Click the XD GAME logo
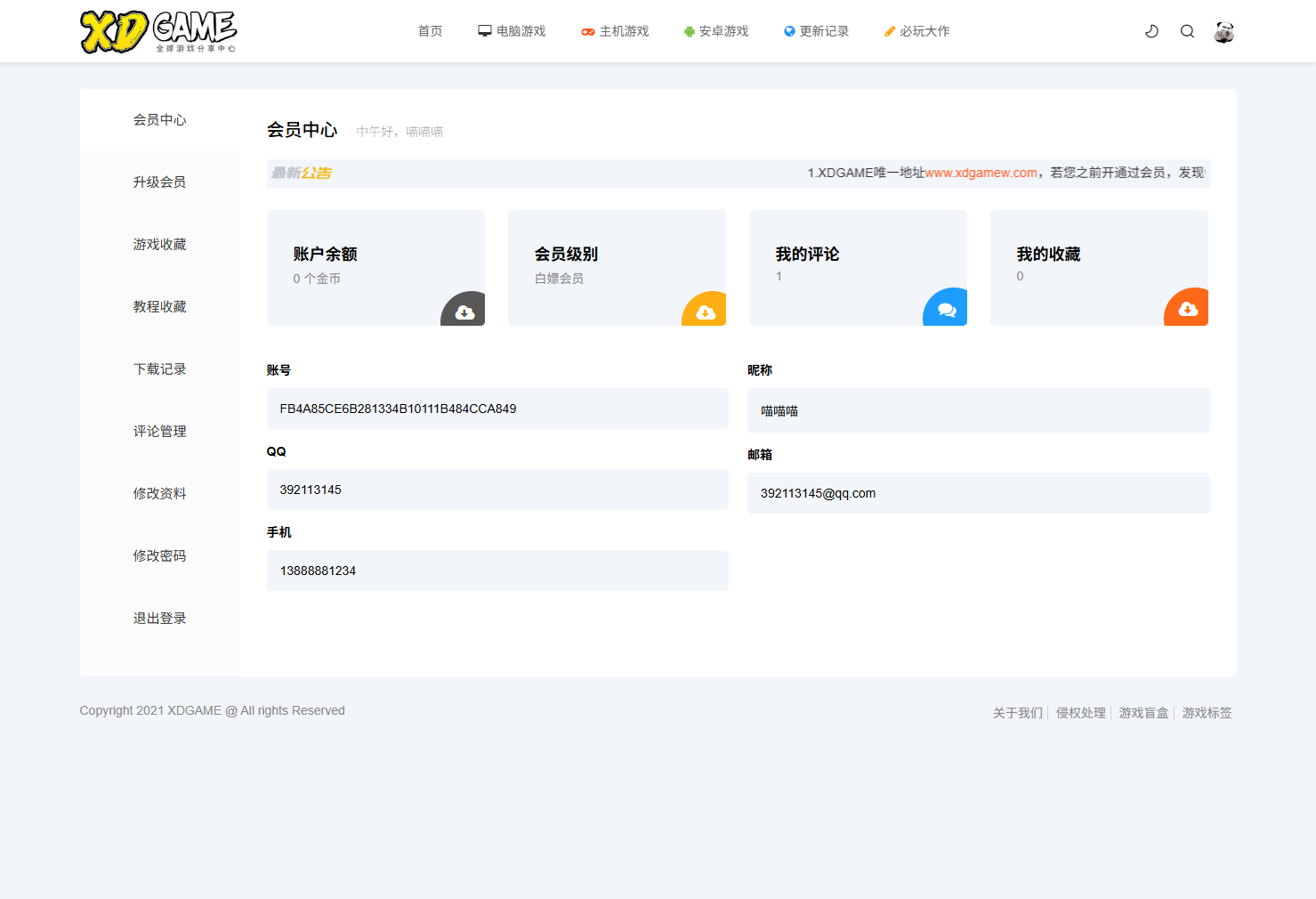Image resolution: width=1316 pixels, height=899 pixels. point(158,32)
